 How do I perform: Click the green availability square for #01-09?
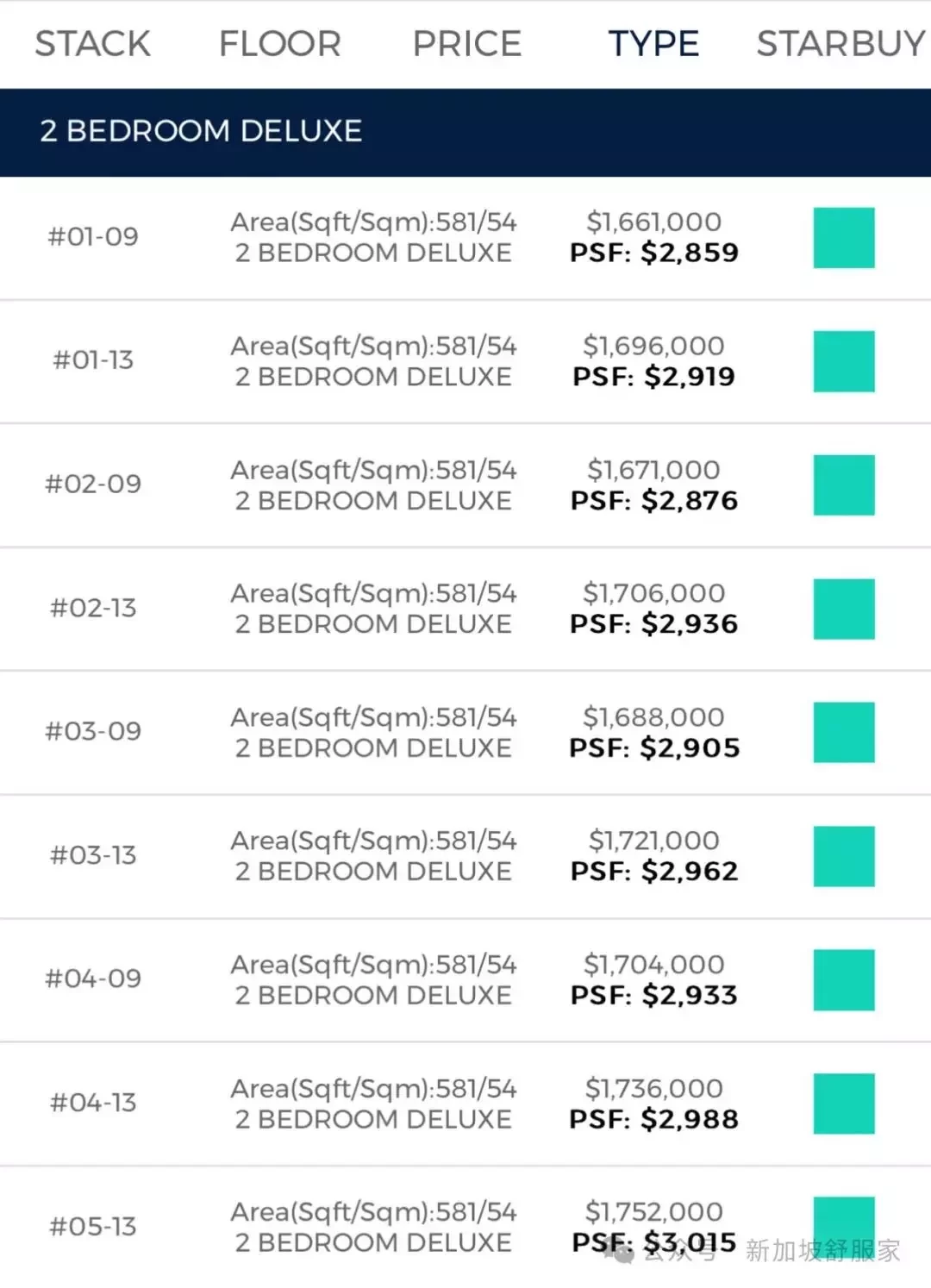[x=844, y=238]
